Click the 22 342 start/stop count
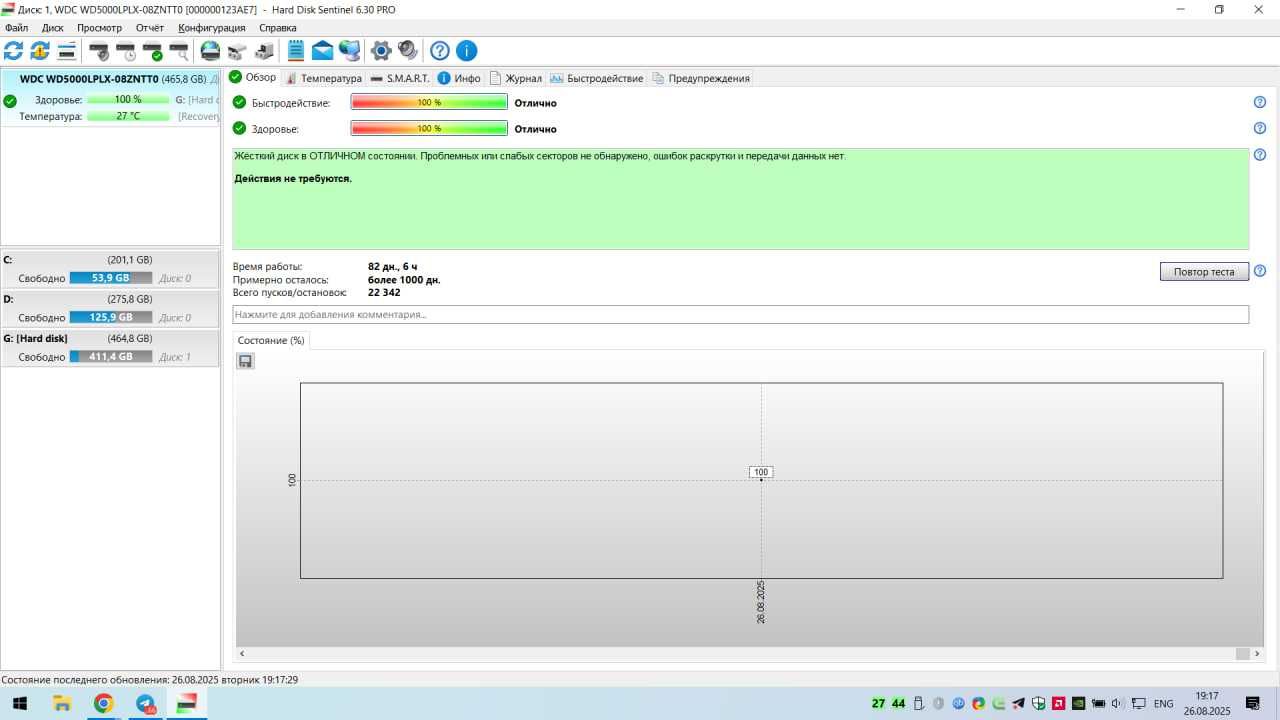Screen dimensions: 1280x720 pyautogui.click(x=384, y=293)
